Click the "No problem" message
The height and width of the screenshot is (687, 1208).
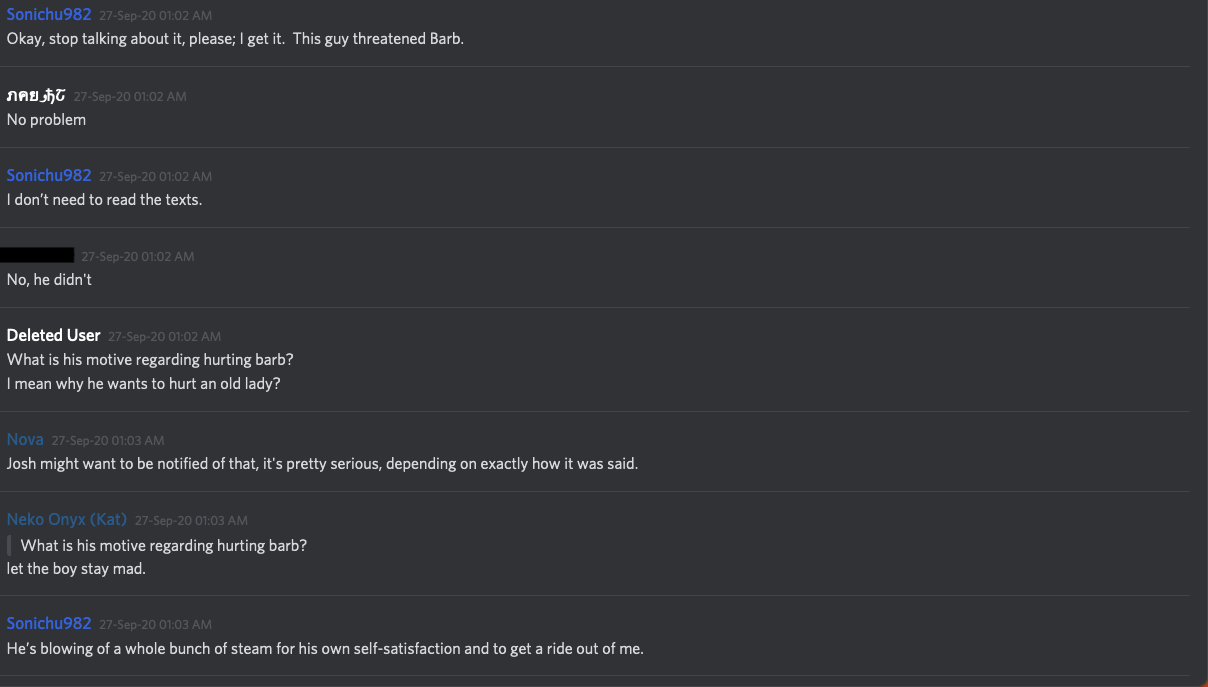(x=46, y=119)
